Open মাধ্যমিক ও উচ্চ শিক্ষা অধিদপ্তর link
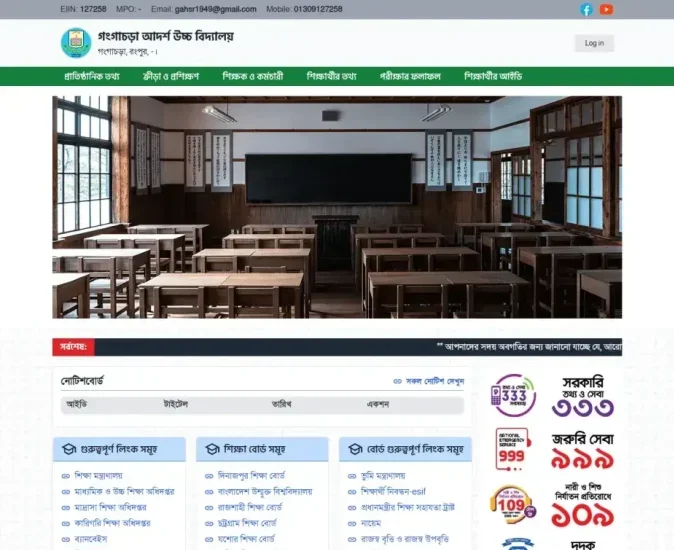The width and height of the screenshot is (674, 550). (x=124, y=492)
